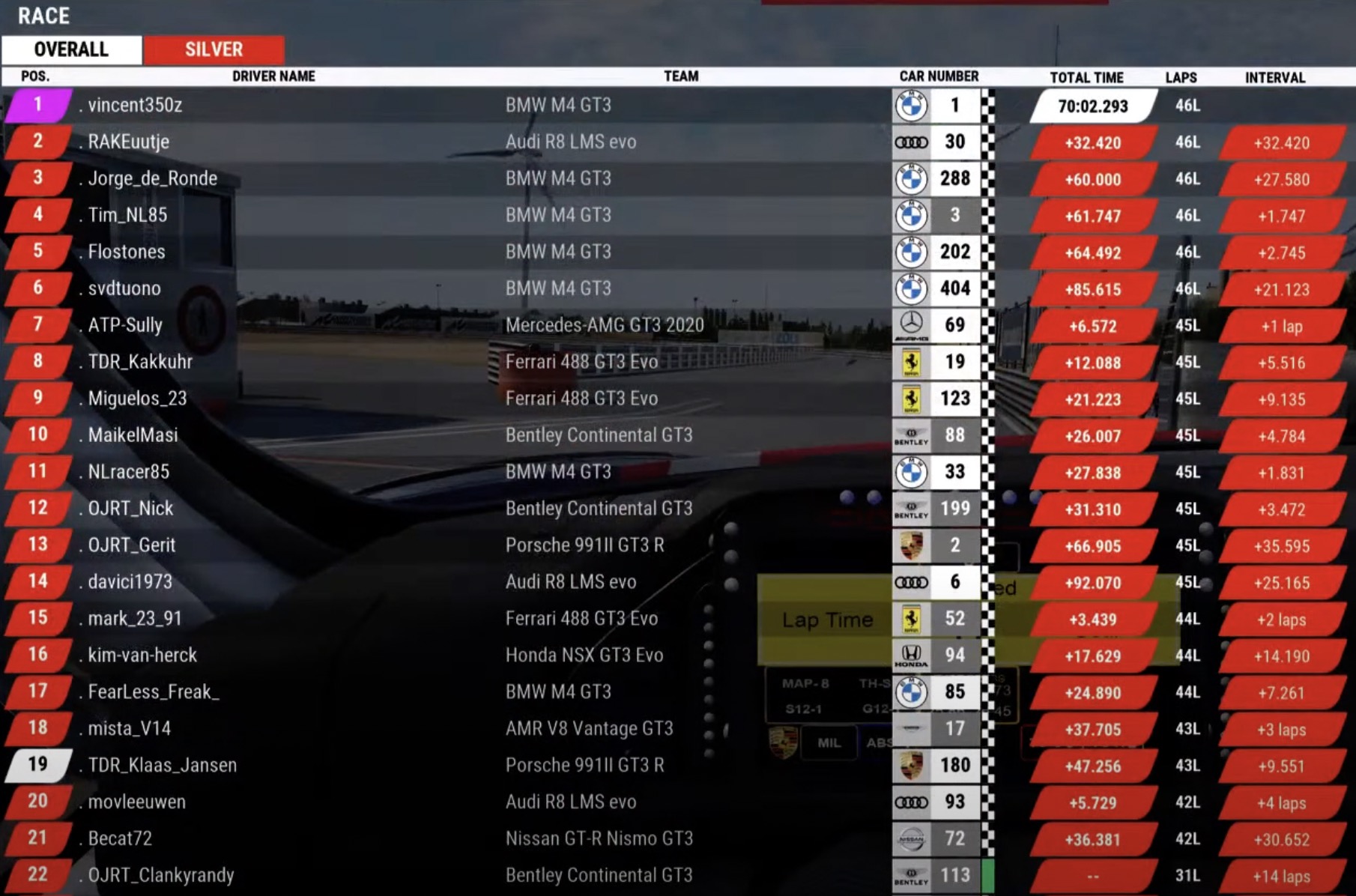Select driver mista_V14
This screenshot has width=1356, height=896.
click(129, 730)
